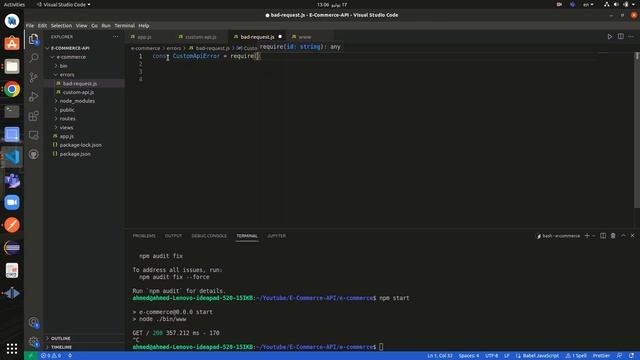The height and width of the screenshot is (360, 640).
Task: Run the file with the play icon
Action: tap(609, 37)
